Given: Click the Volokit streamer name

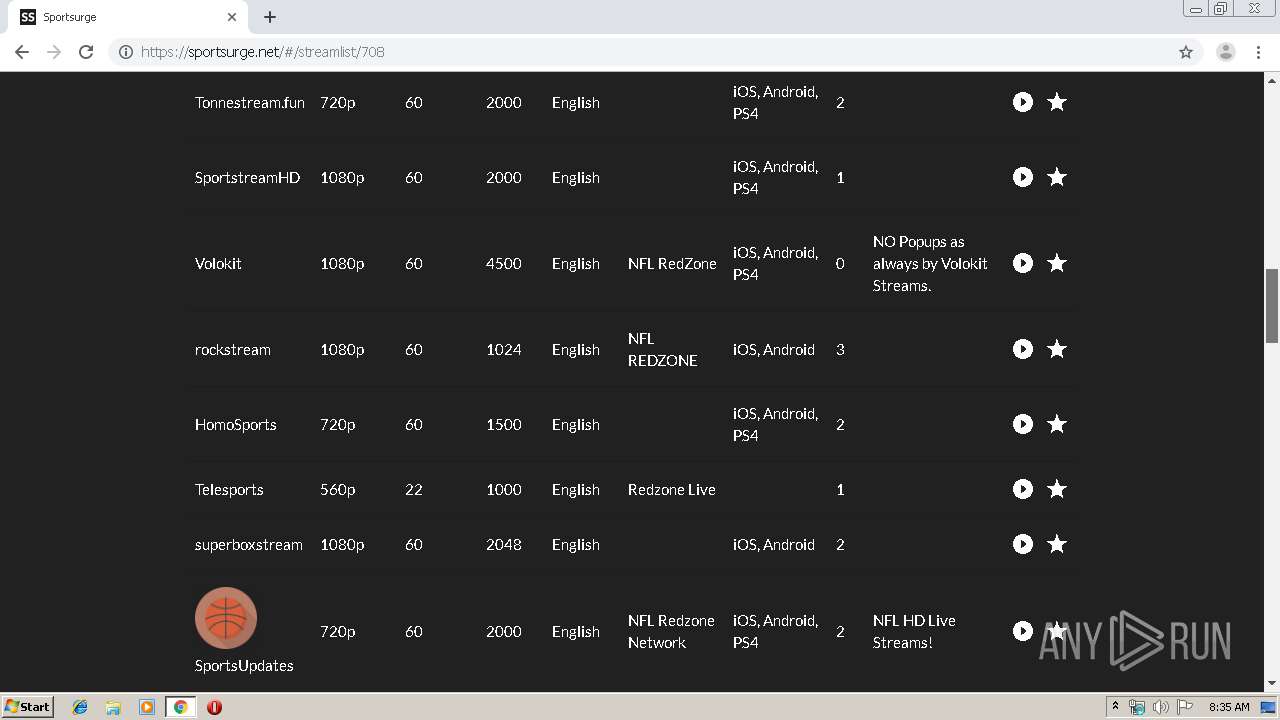Looking at the screenshot, I should [218, 263].
